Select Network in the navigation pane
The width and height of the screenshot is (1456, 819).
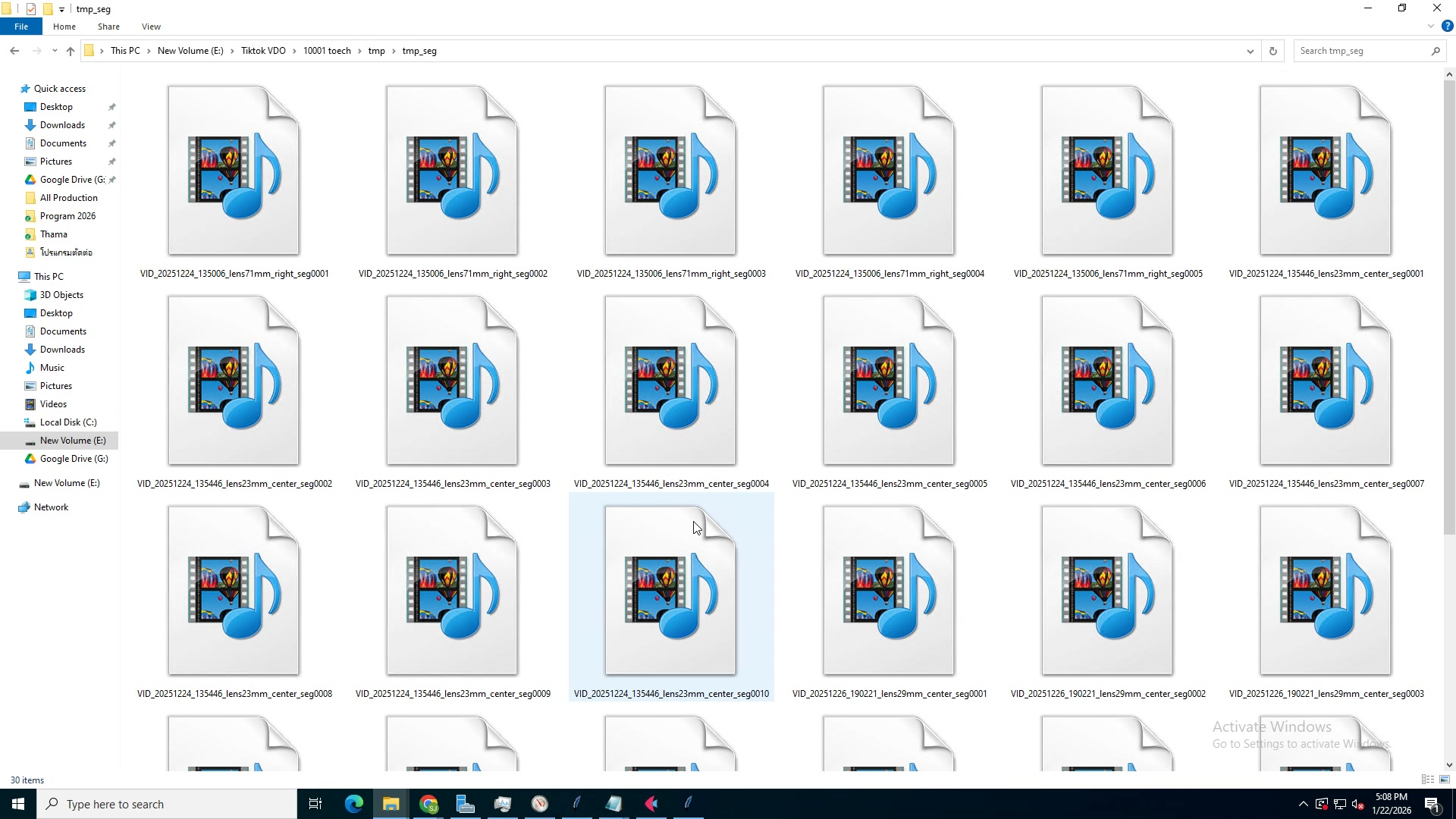pyautogui.click(x=50, y=507)
